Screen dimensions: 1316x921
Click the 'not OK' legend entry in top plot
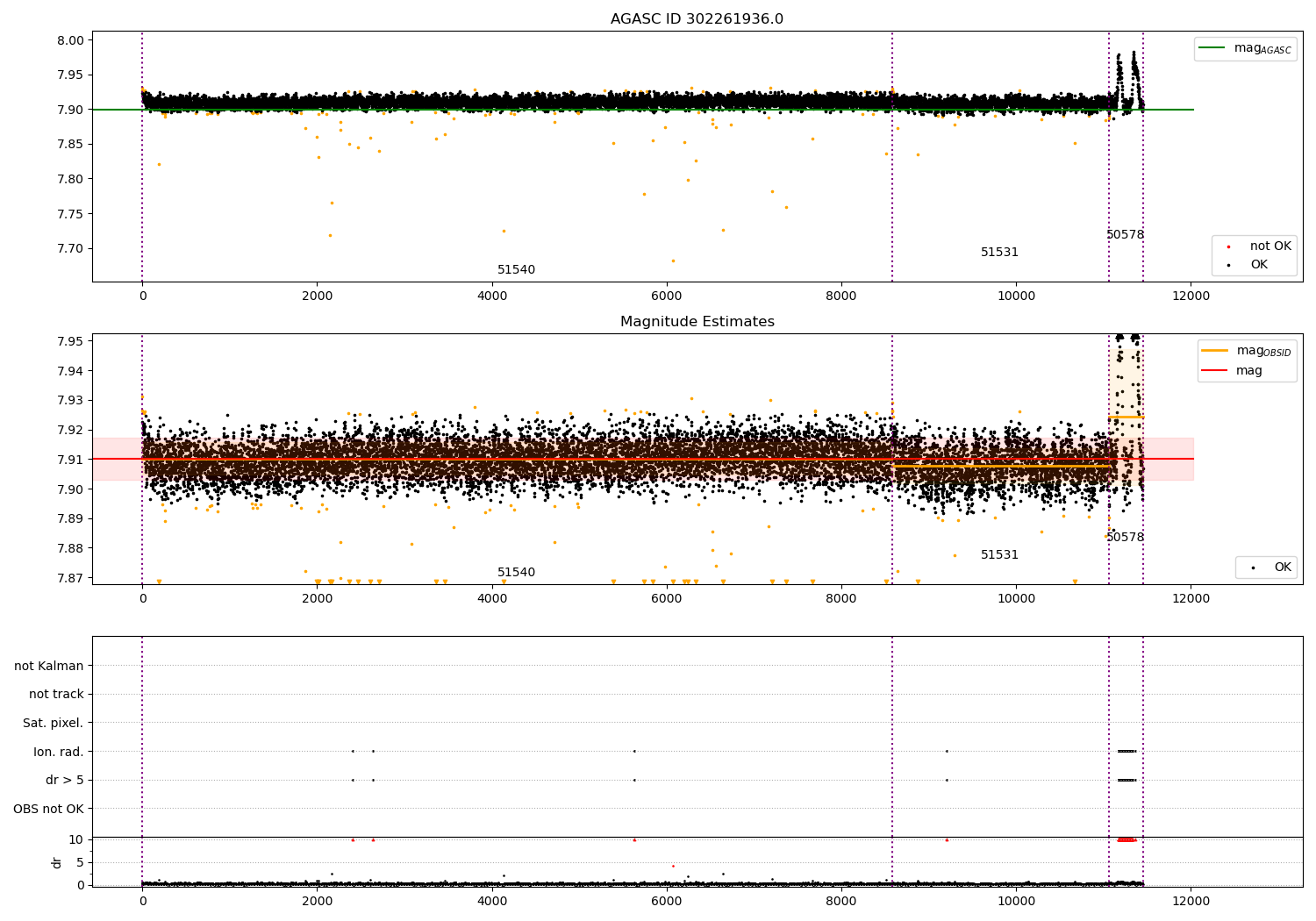(1258, 246)
